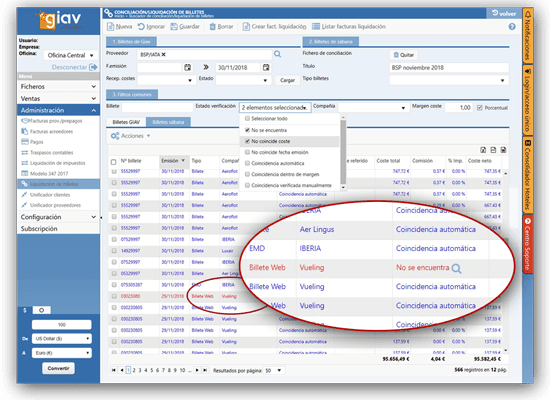Screen dimensions: 550x400
Task: Expand the Ficheros menu
Action: click(58, 87)
